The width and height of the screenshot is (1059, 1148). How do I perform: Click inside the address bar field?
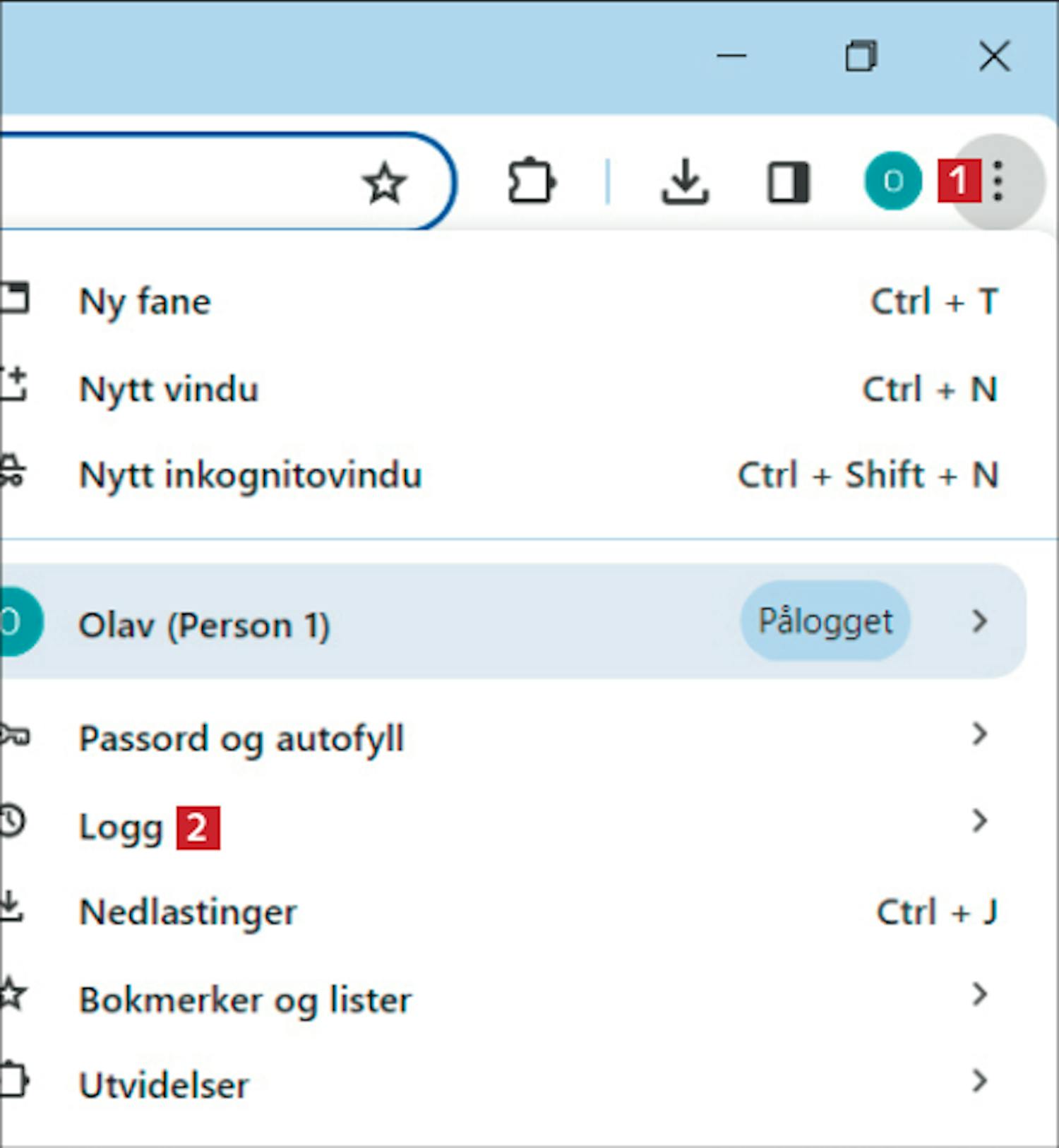tap(176, 182)
